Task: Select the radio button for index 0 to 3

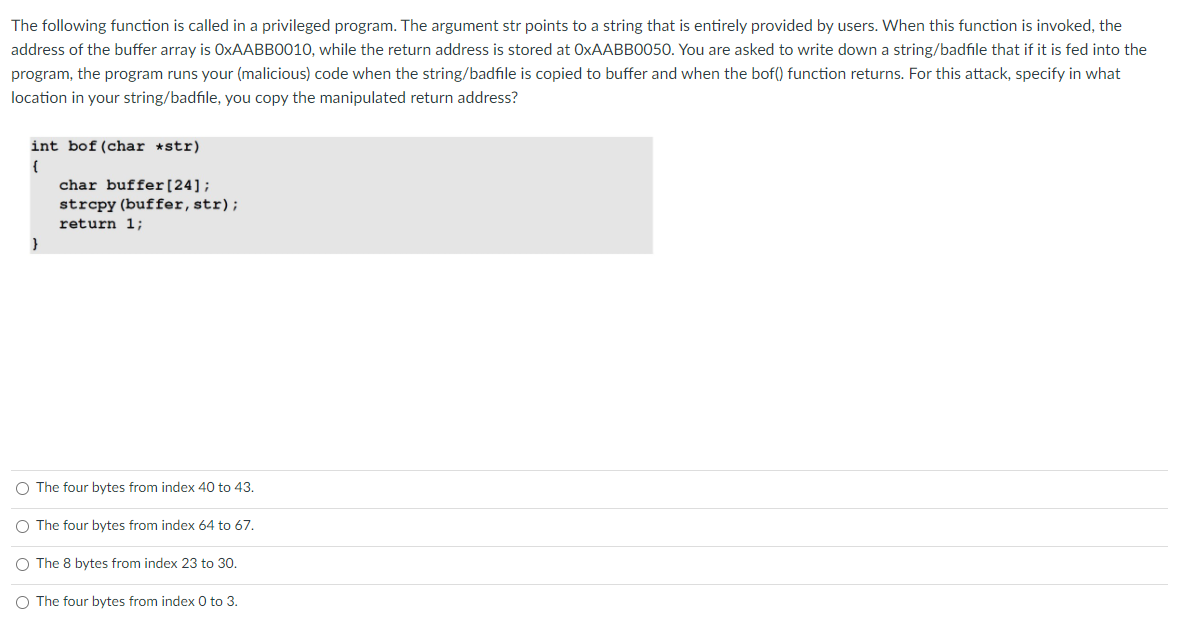Action: click(x=21, y=601)
